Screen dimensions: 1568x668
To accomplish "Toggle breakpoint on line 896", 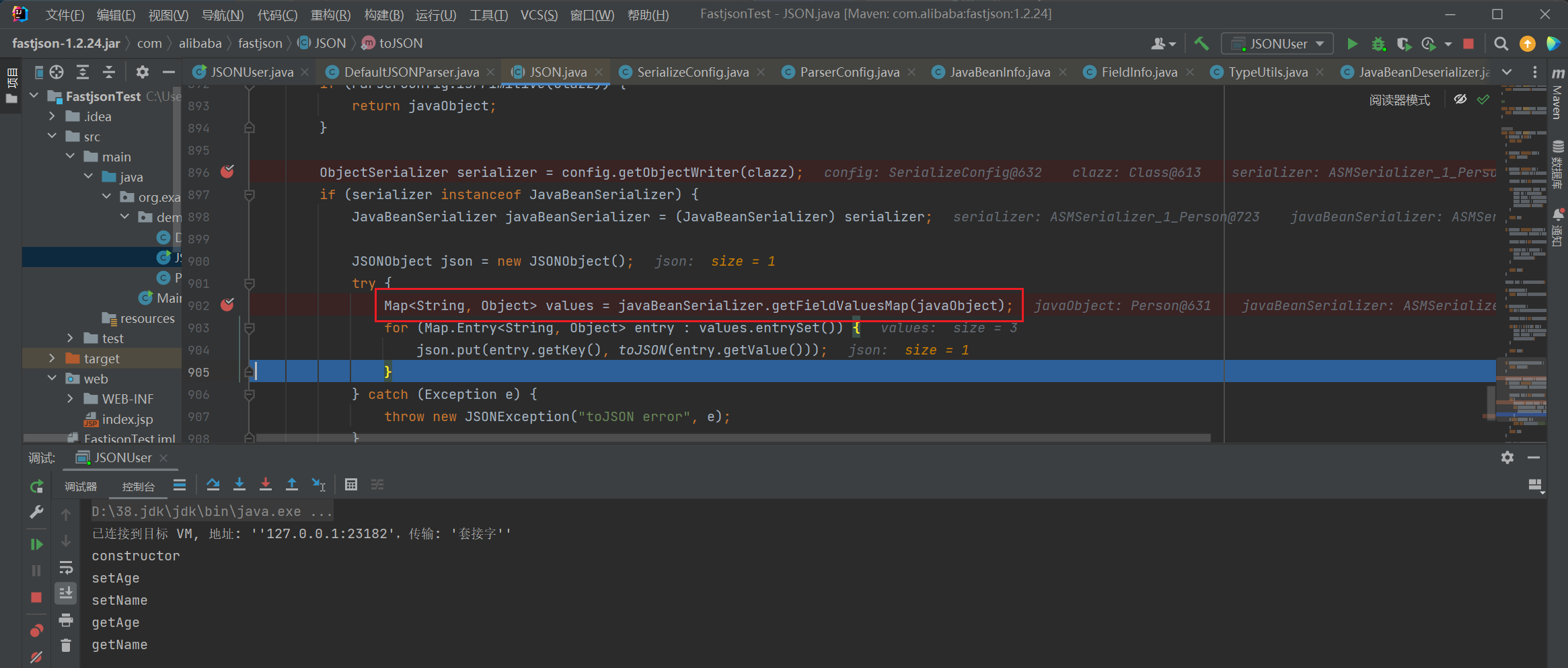I will click(228, 172).
